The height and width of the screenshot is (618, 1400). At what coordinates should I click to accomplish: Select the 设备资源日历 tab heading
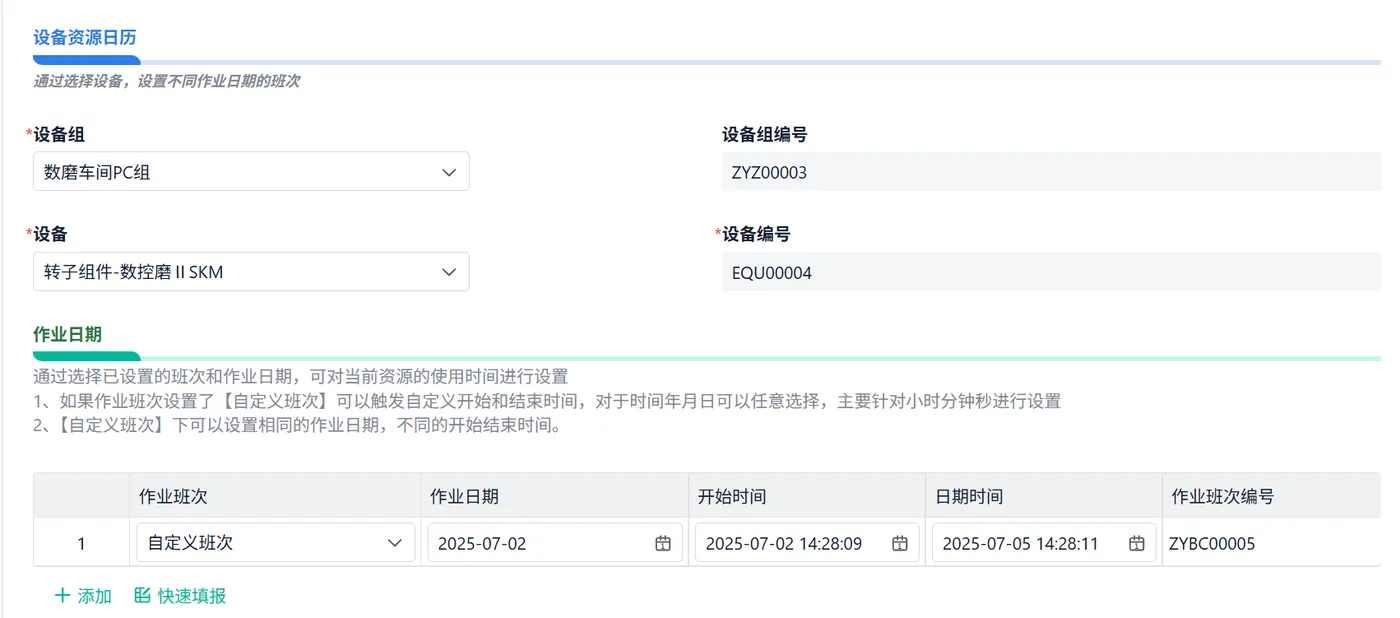tap(85, 37)
